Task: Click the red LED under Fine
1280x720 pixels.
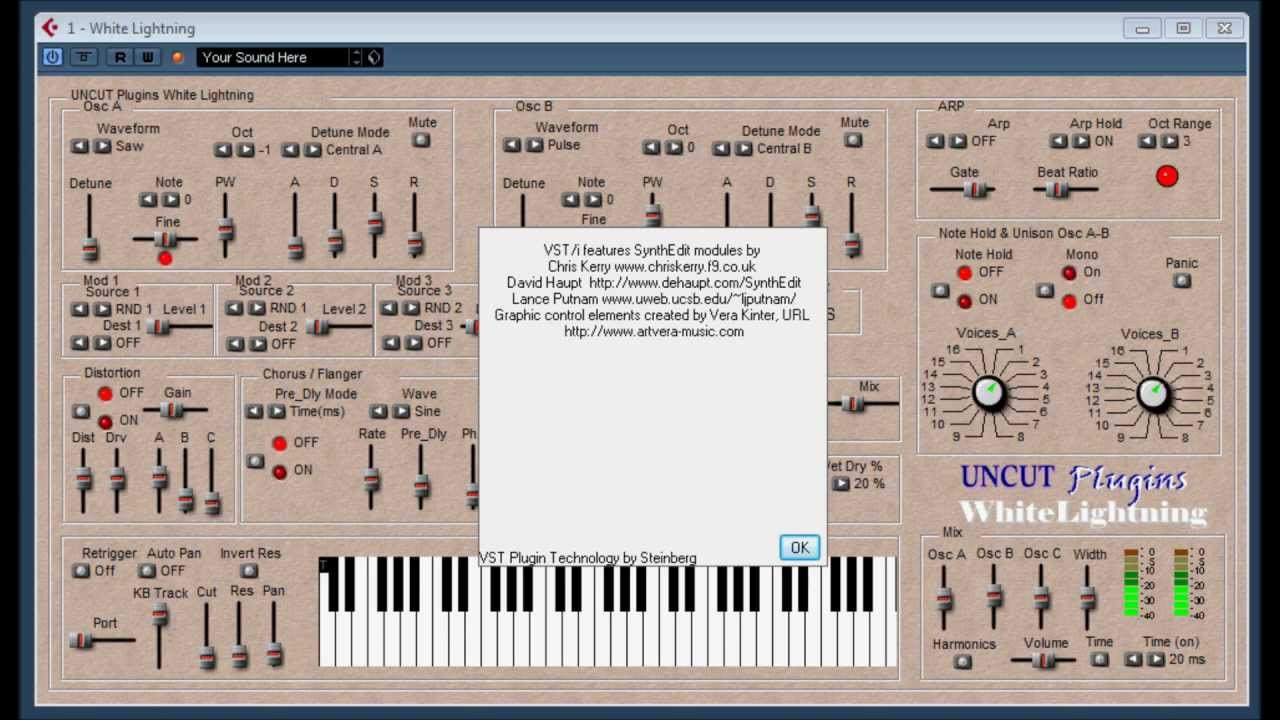Action: [x=165, y=258]
